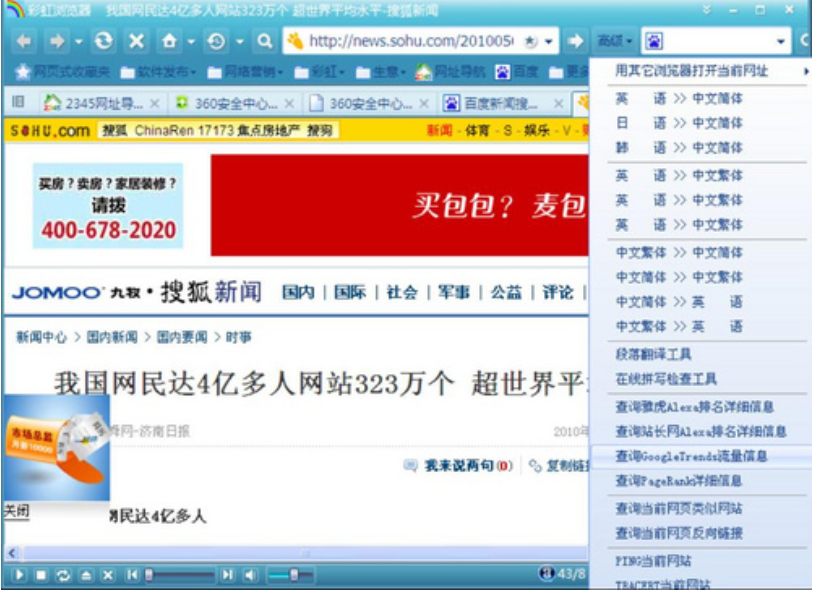
Task: Select 查询PageRank详细信息 menu item
Action: (x=701, y=481)
